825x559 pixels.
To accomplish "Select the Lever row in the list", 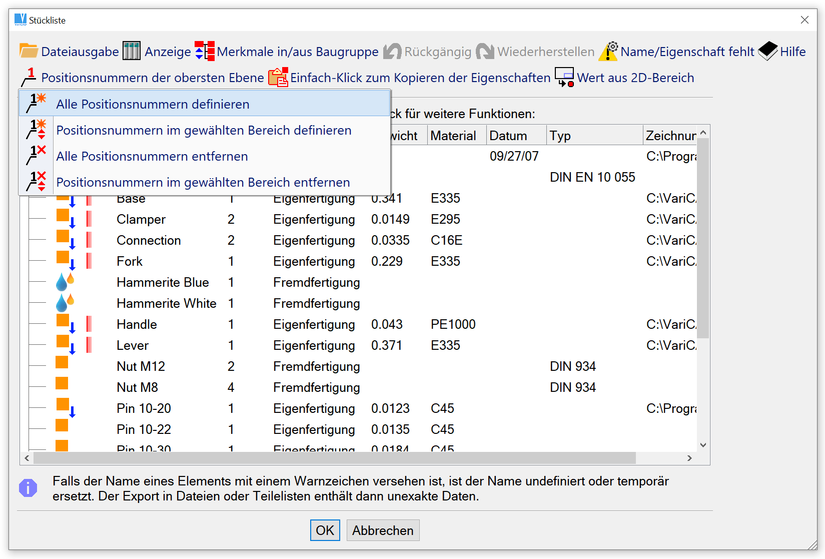I will point(133,345).
